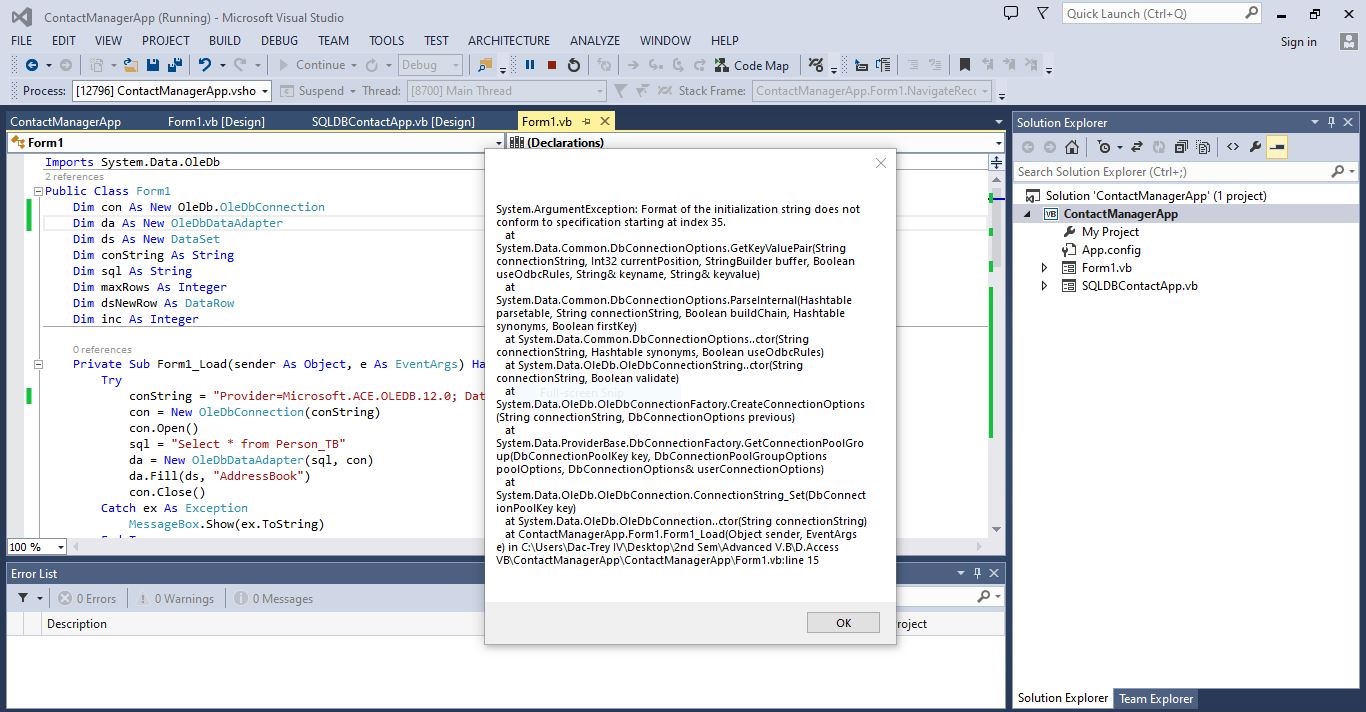
Task: Expand SQLDBContactApp.vb node in Solution Explorer
Action: click(1045, 286)
